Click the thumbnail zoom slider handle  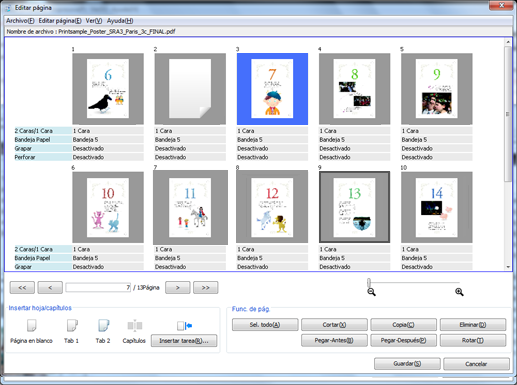369,282
